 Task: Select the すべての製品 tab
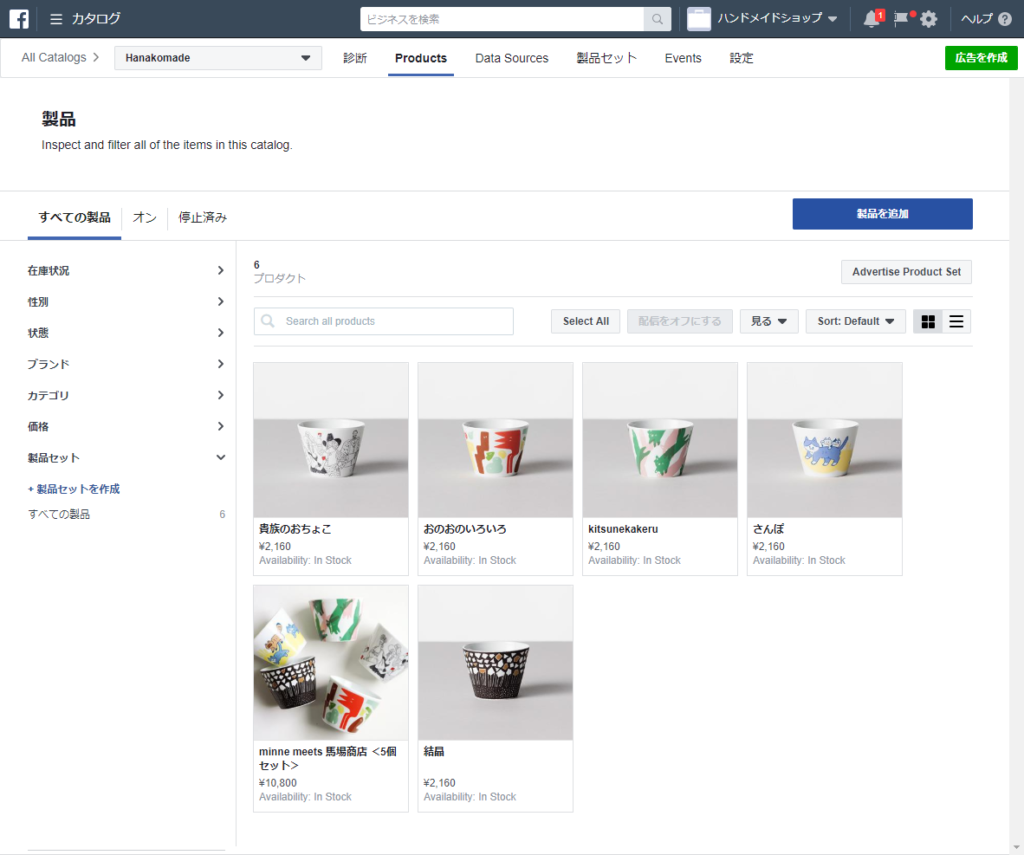pos(74,218)
